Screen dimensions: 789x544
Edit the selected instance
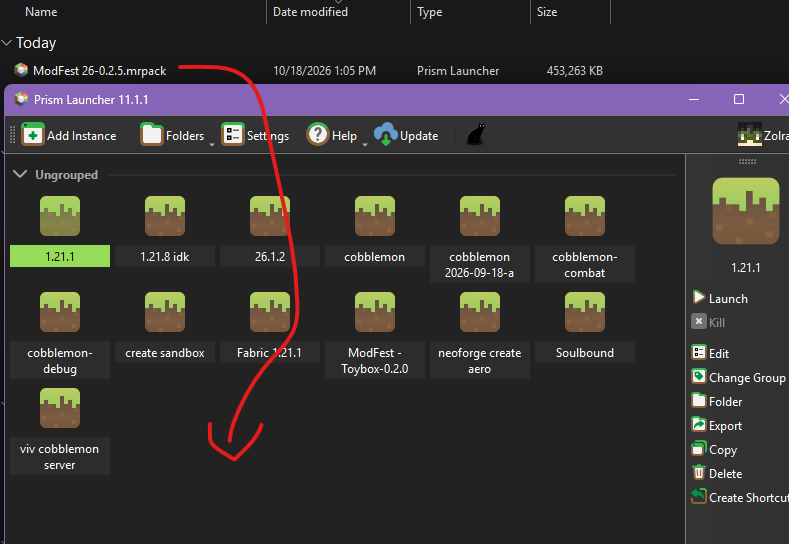click(x=711, y=353)
